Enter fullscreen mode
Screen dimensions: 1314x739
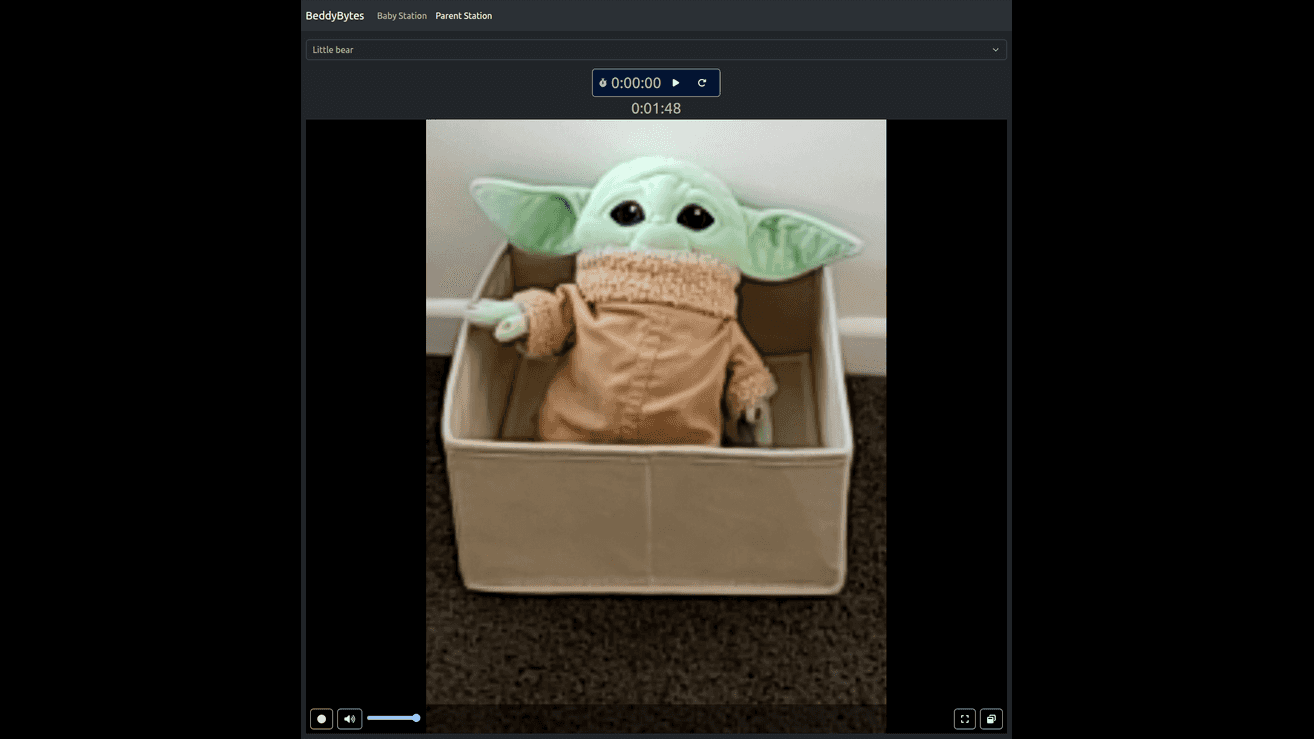point(964,718)
